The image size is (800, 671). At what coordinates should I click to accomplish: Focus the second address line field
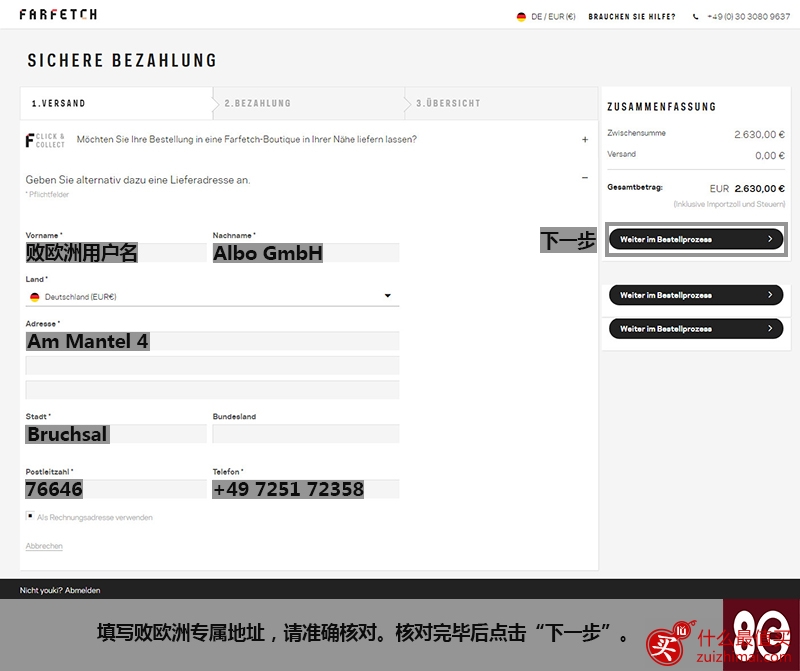pos(212,365)
